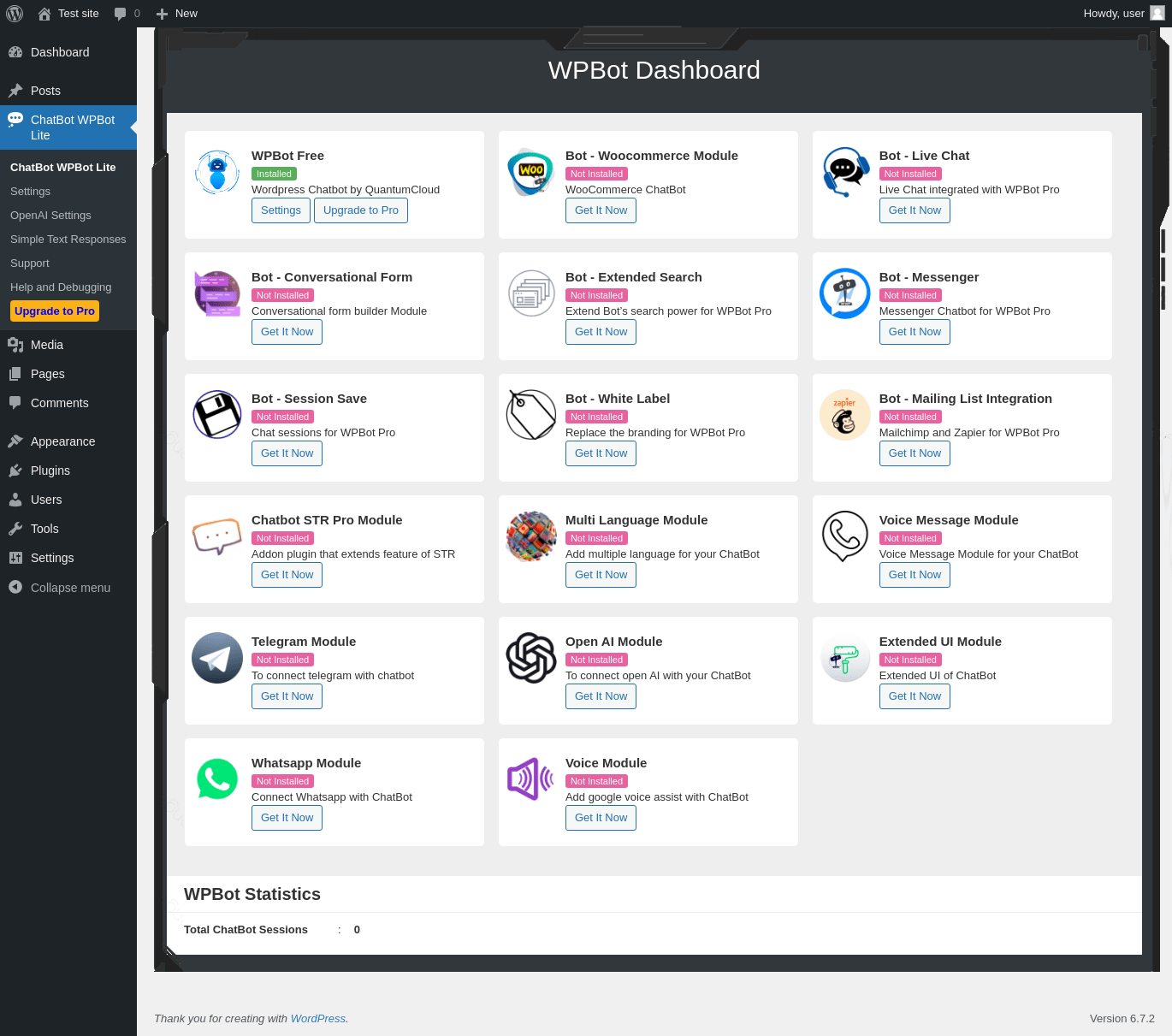This screenshot has width=1172, height=1036.
Task: Click the Whatsapp Module green icon
Action: pos(217,779)
